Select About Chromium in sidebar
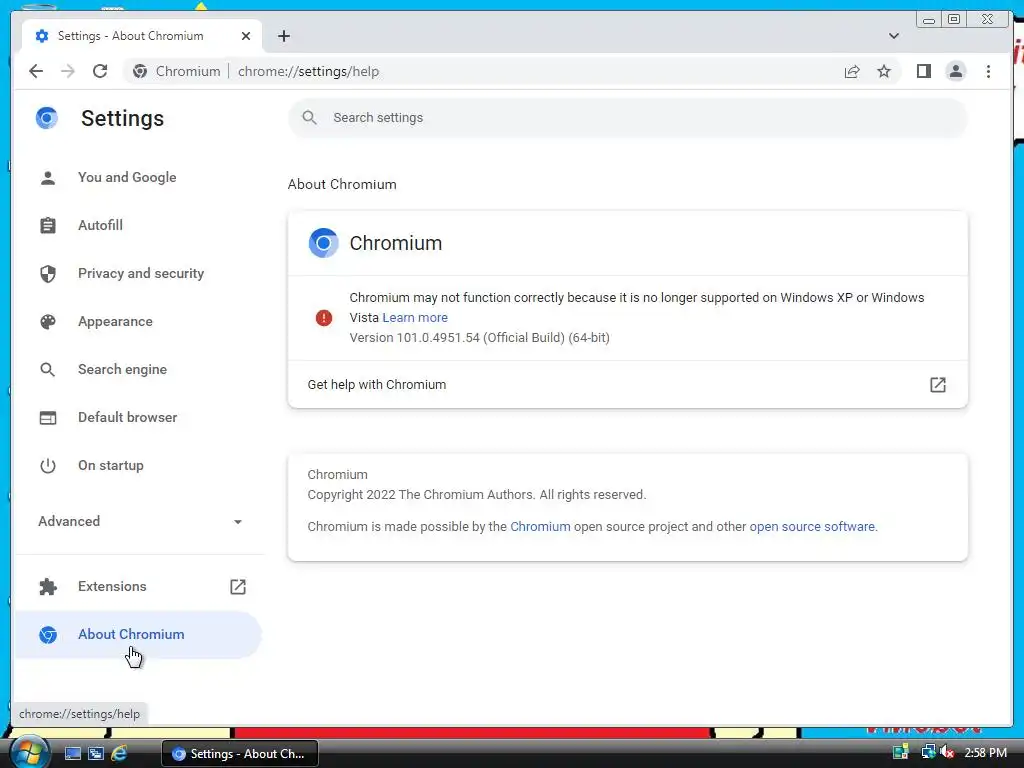1024x768 pixels. coord(138,635)
